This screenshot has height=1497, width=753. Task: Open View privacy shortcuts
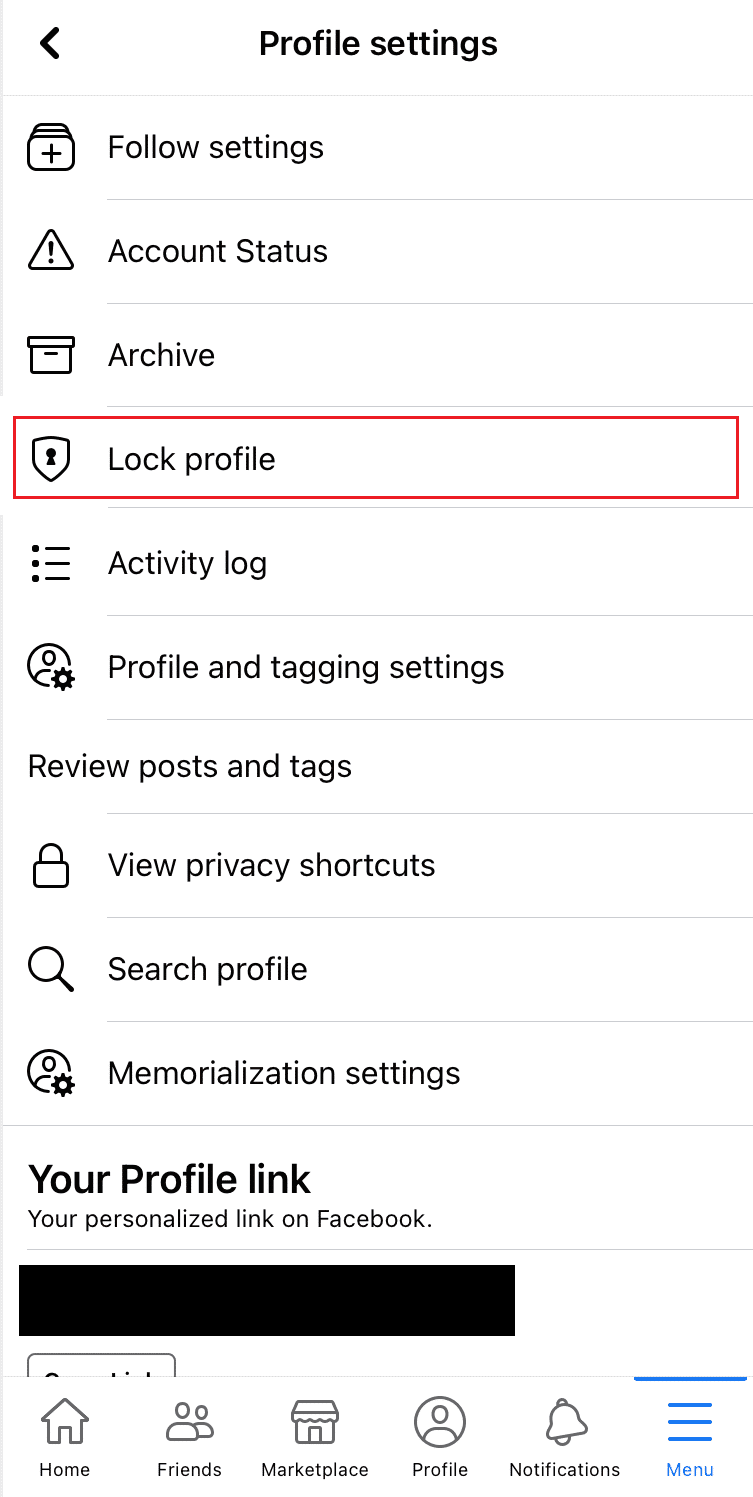coord(271,866)
